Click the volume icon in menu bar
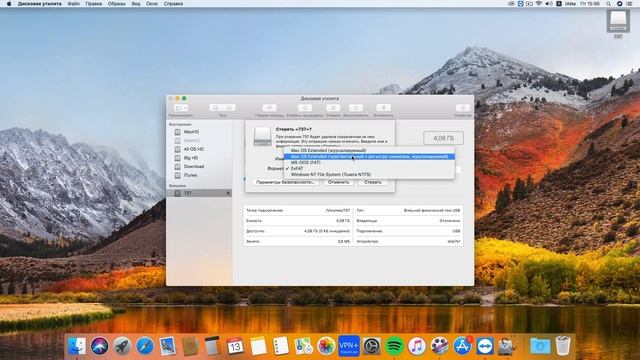The width and height of the screenshot is (640, 360). [x=548, y=4]
